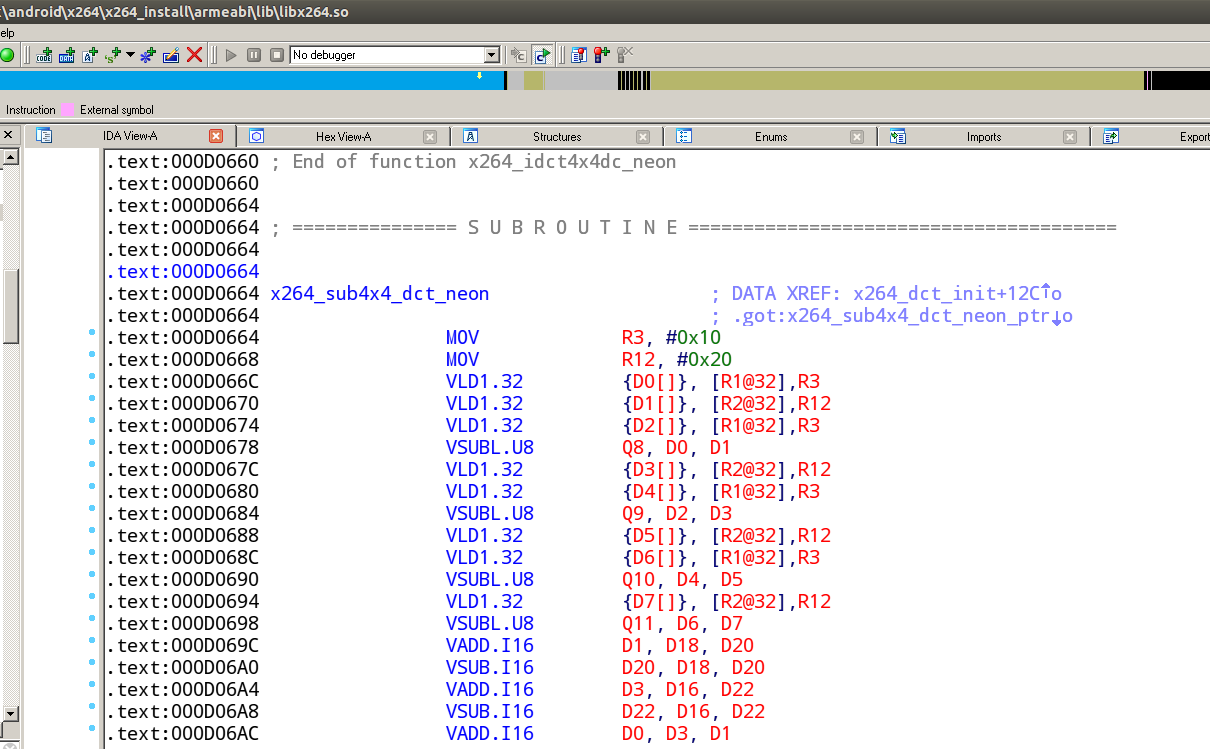Image resolution: width=1210 pixels, height=749 pixels.
Task: Click the red X Undefine icon
Action: (195, 55)
